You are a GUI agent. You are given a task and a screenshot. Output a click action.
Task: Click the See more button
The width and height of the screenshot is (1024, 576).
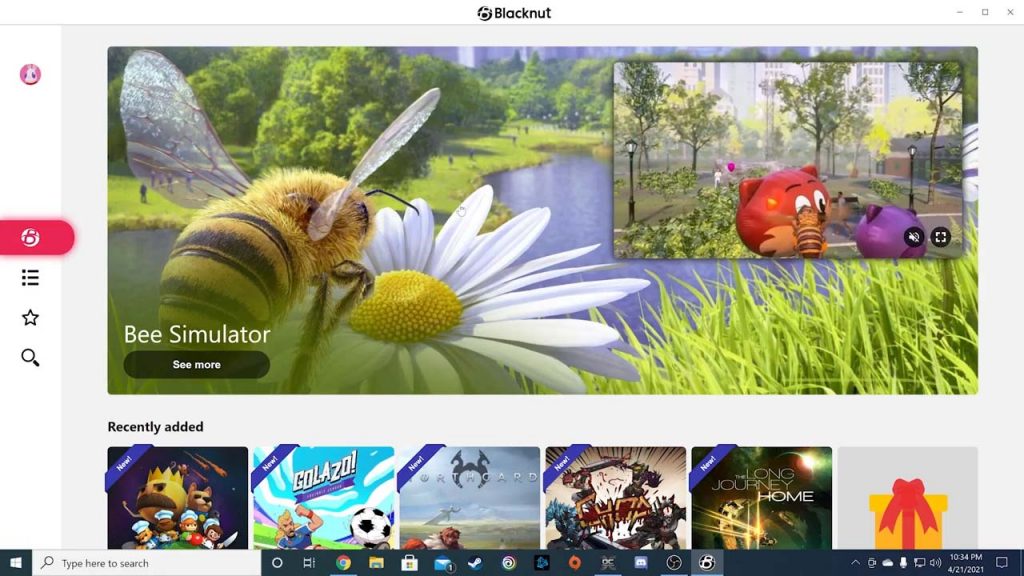(197, 364)
